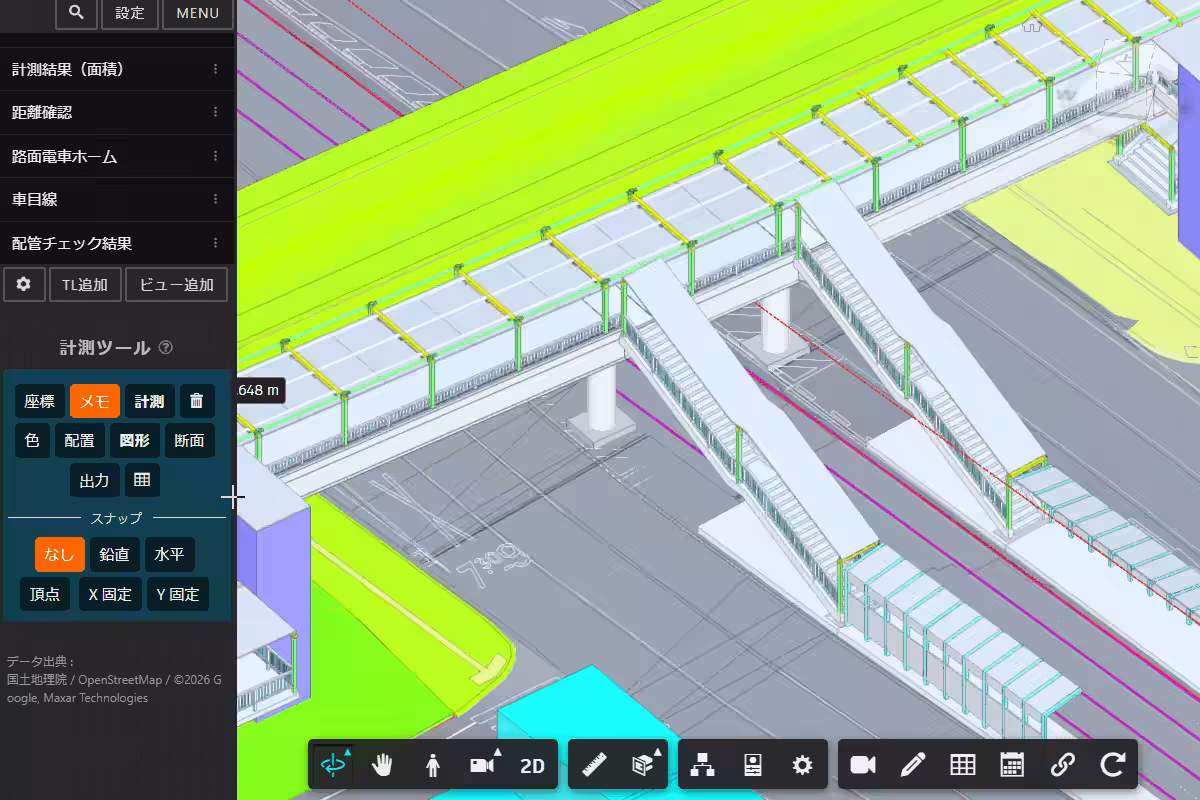Click the reload refresh arrow icon
Viewport: 1200px width, 800px height.
coord(1112,765)
